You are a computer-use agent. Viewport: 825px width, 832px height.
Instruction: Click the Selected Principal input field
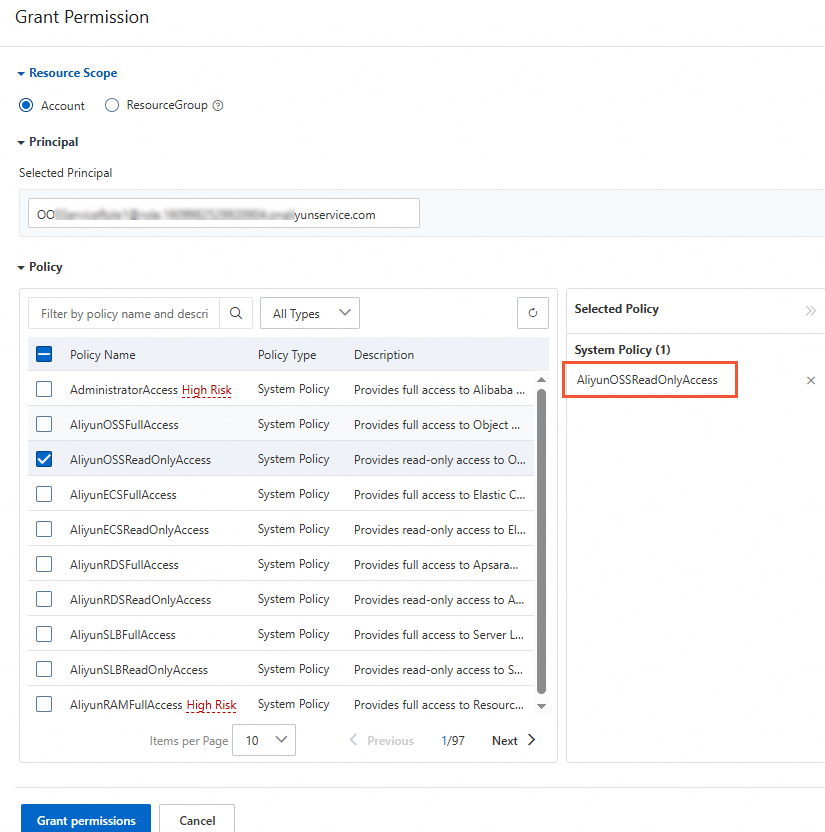pos(224,213)
